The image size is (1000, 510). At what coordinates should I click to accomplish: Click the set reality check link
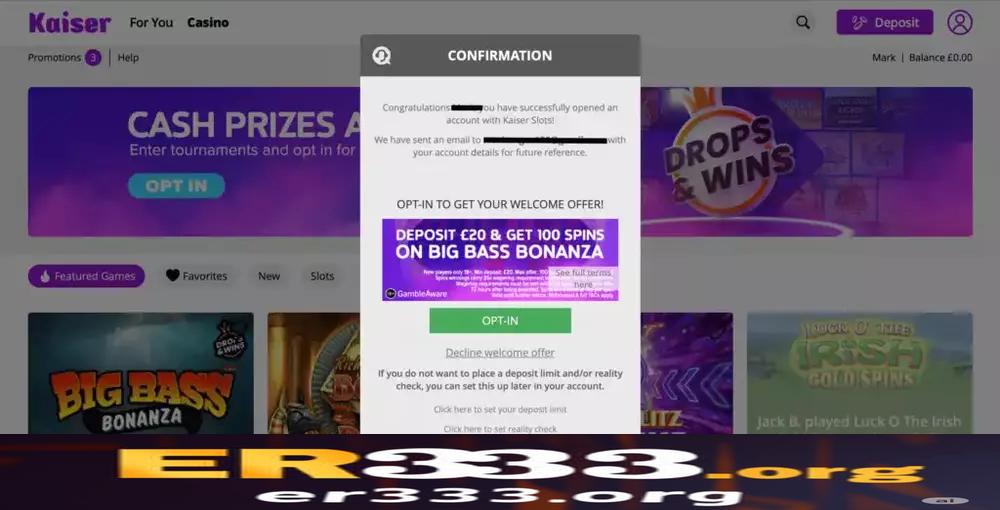click(500, 429)
